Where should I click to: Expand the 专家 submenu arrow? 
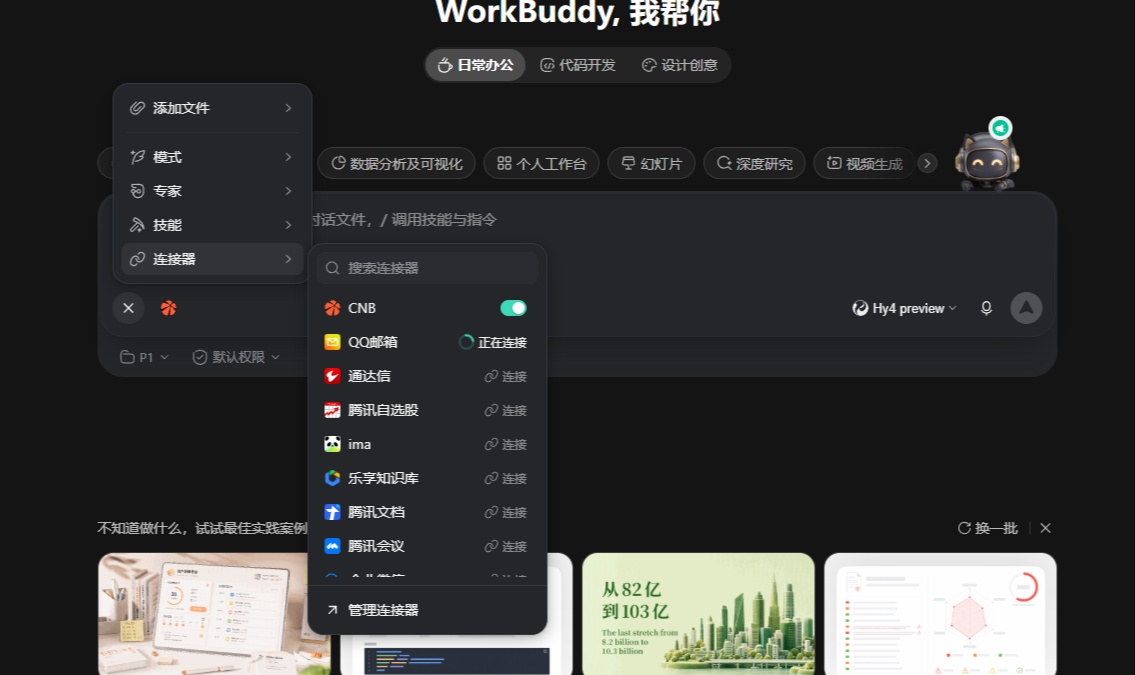pyautogui.click(x=288, y=191)
